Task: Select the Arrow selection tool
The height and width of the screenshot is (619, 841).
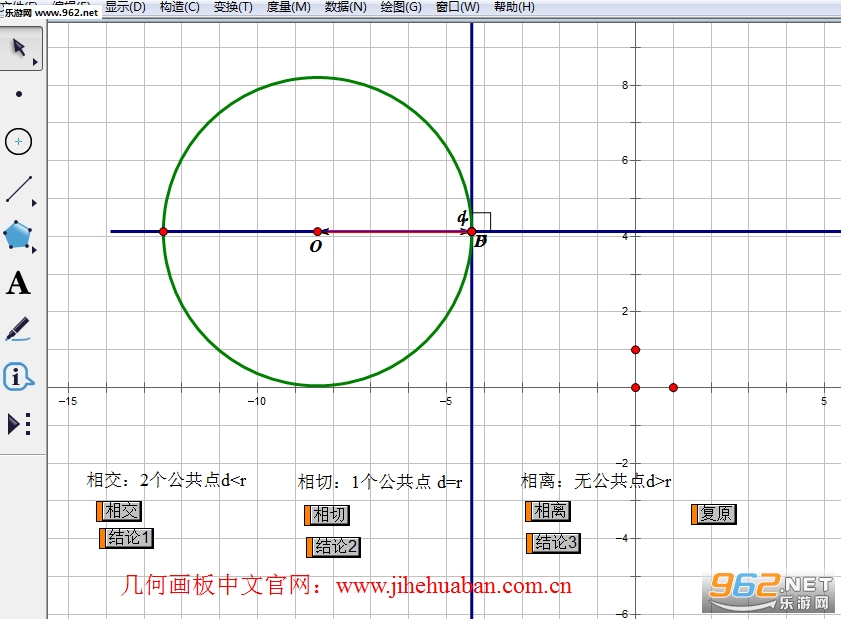Action: (x=19, y=47)
